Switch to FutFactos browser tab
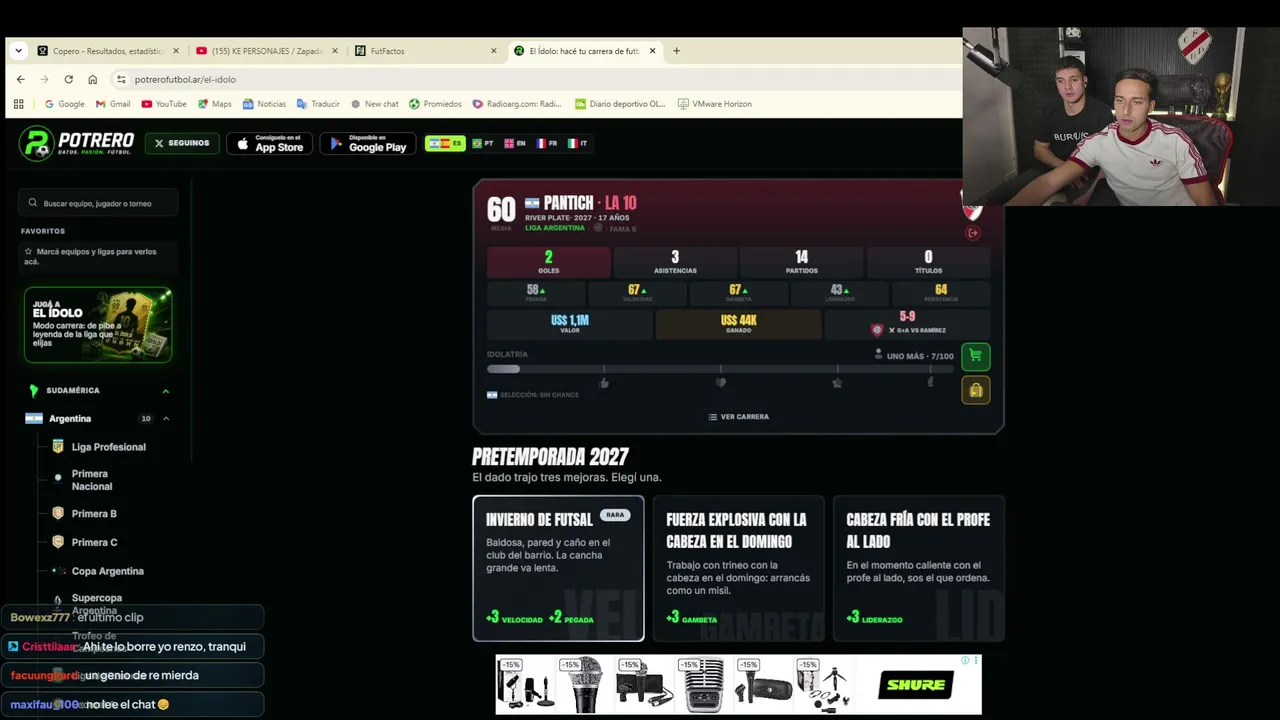This screenshot has height=720, width=1280. 425,51
